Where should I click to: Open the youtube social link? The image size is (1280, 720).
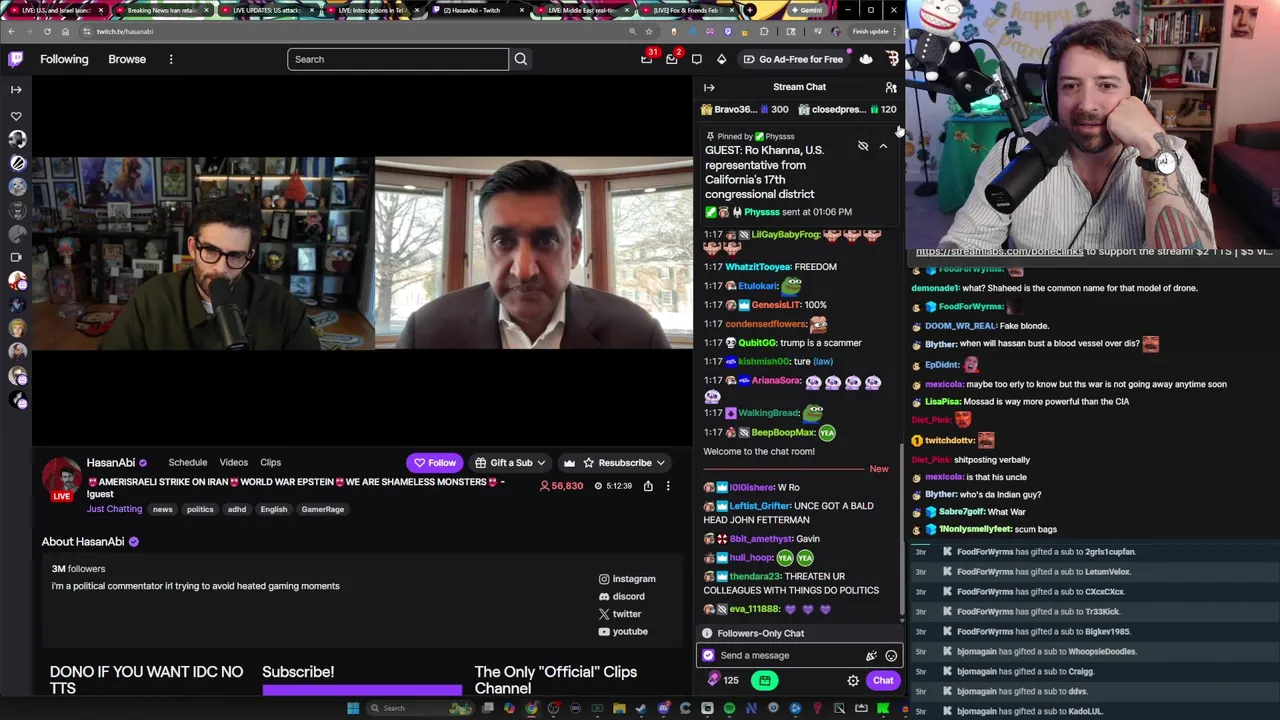pyautogui.click(x=623, y=631)
